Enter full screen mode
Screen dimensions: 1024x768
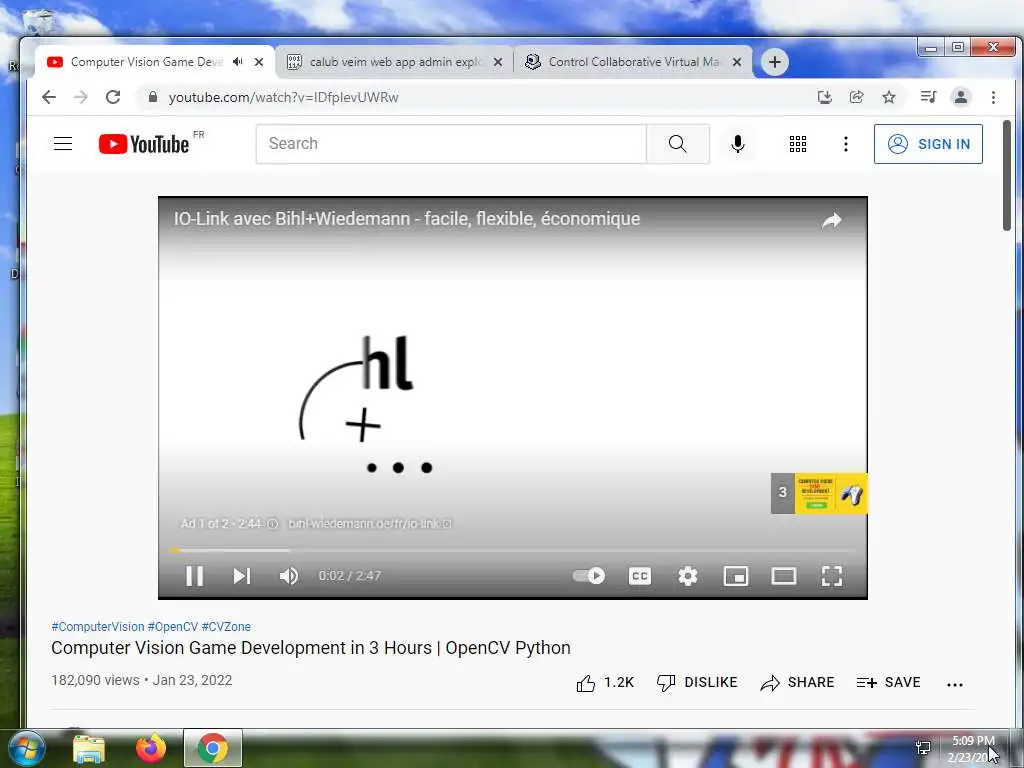click(831, 576)
